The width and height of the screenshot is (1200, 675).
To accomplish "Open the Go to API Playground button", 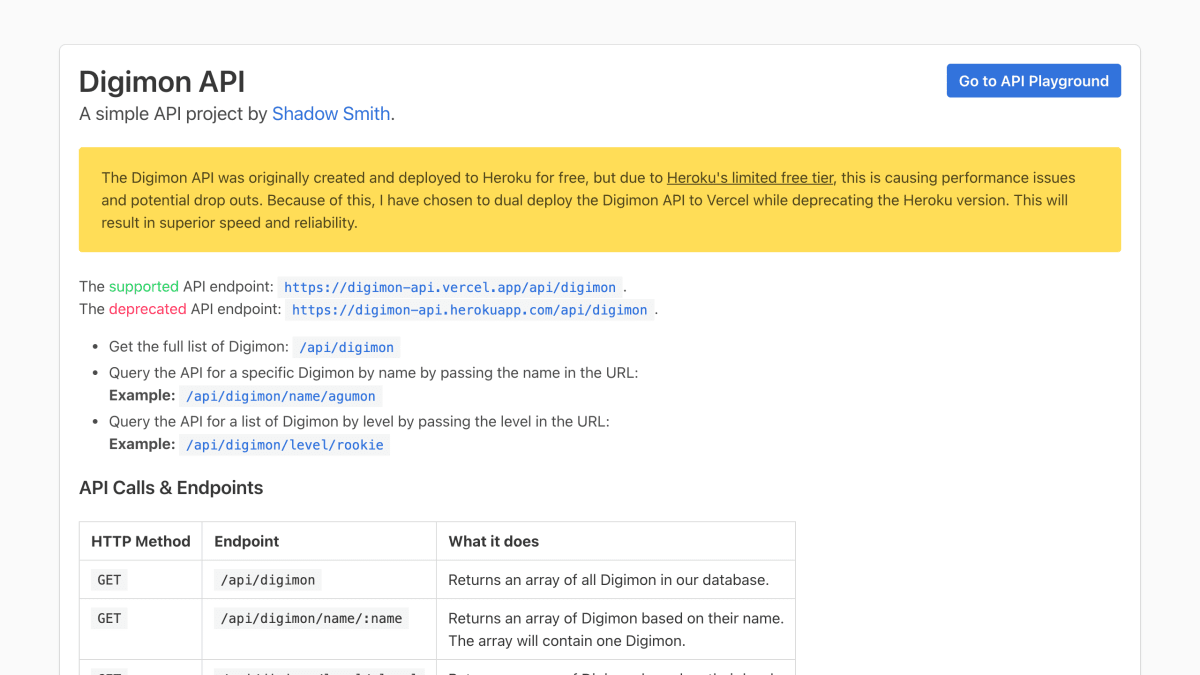I will coord(1033,81).
